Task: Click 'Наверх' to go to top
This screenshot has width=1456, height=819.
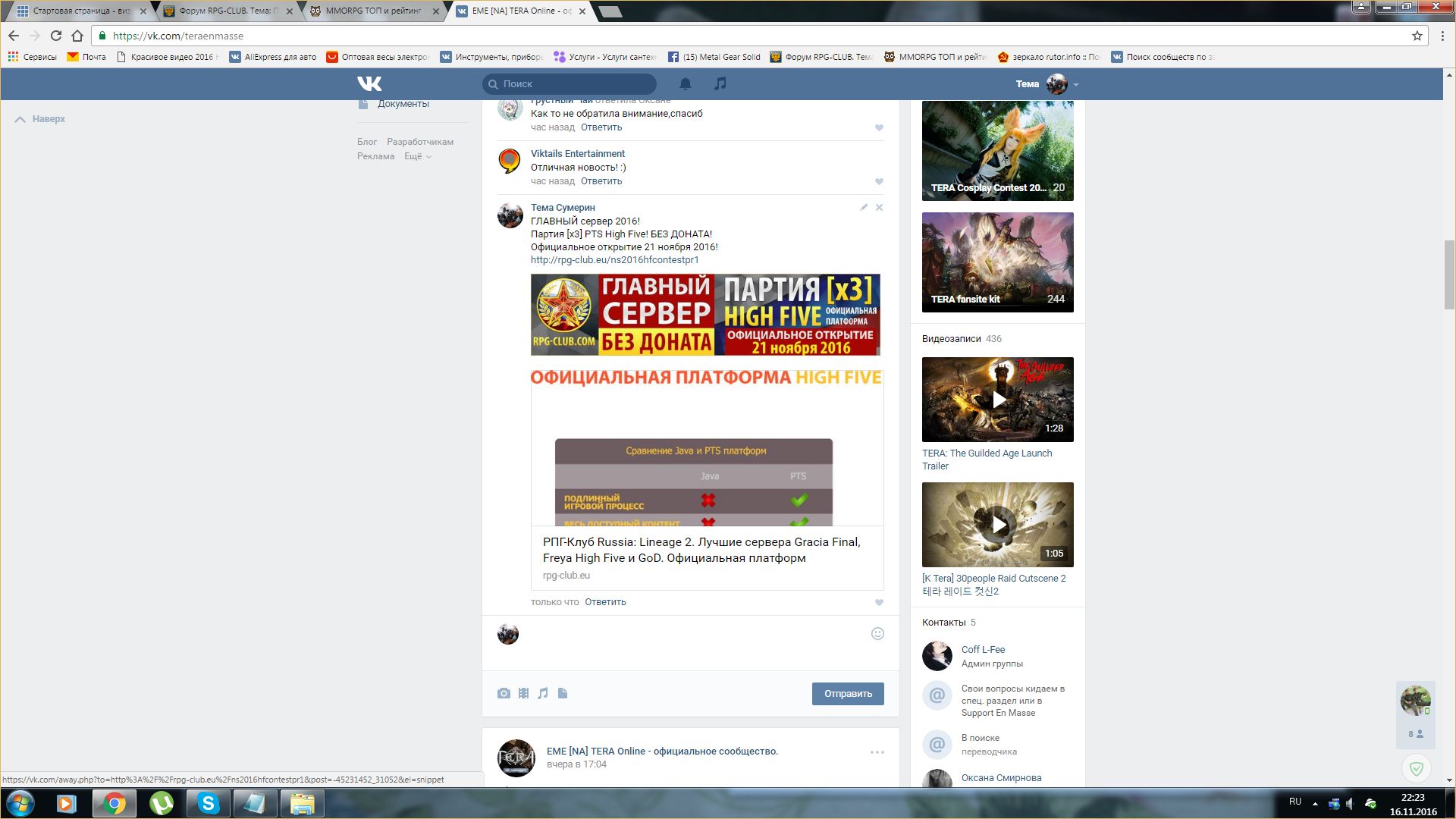Action: click(41, 119)
